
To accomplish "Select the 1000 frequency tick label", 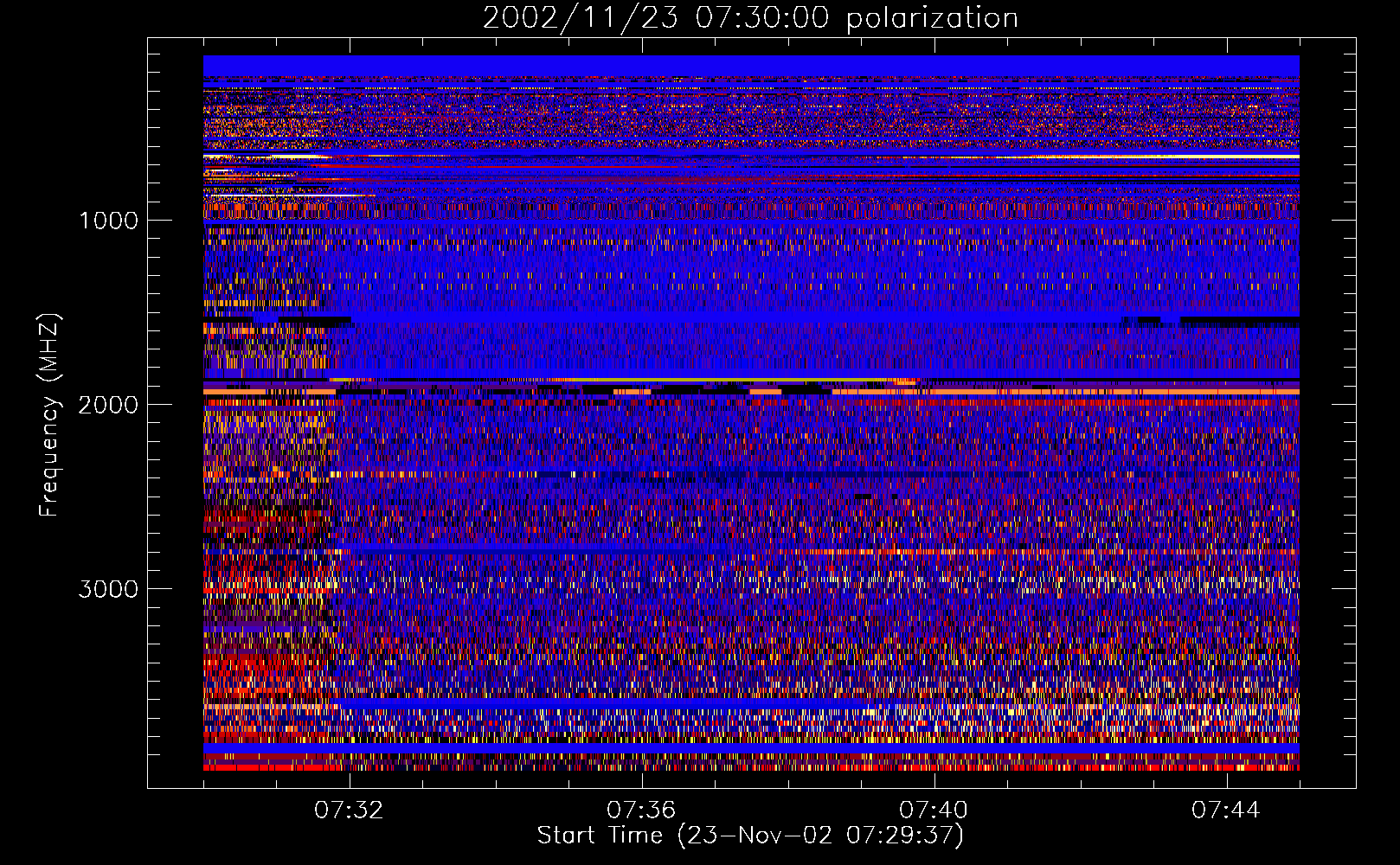I will [108, 221].
